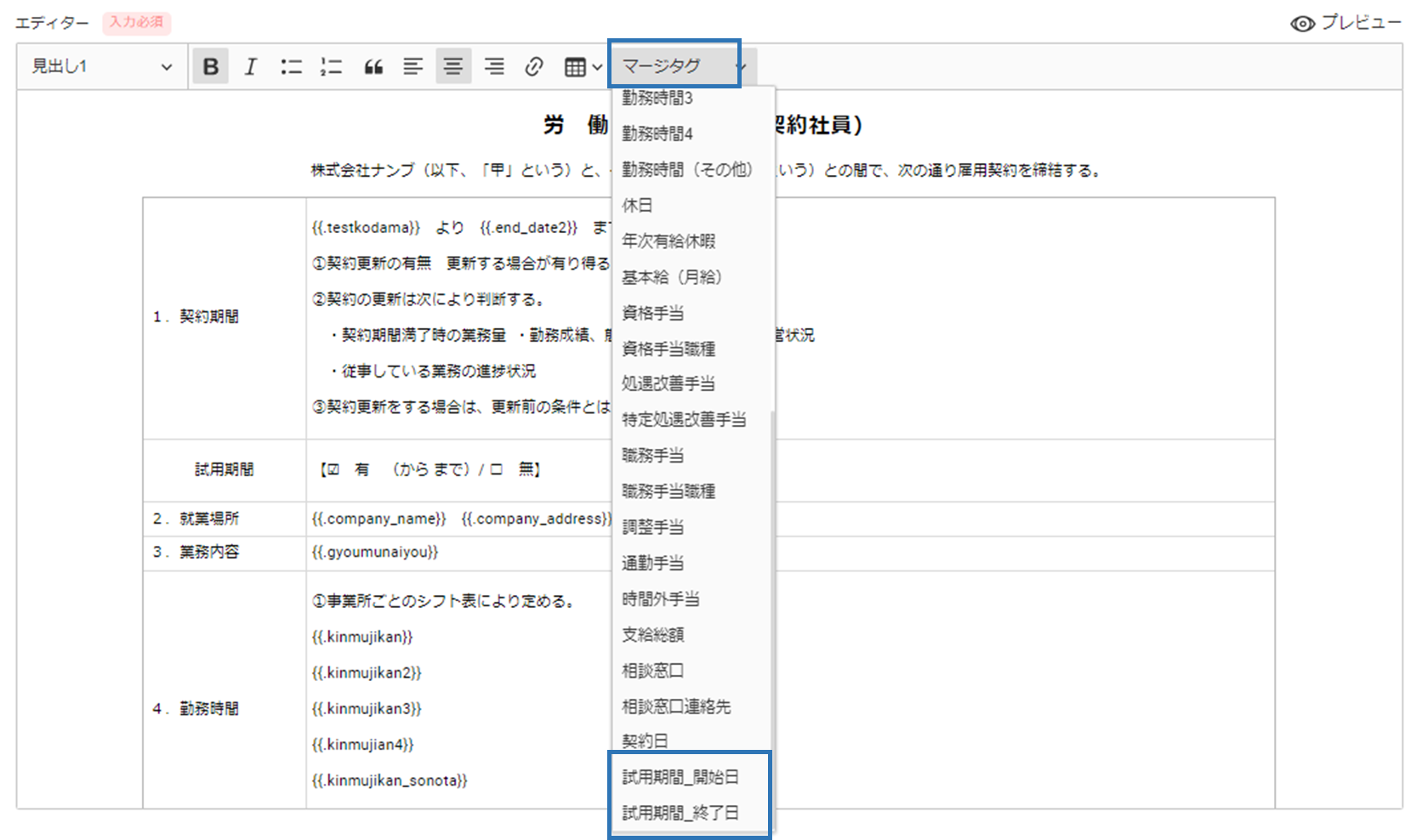
Task: Click ①事業所ごとのシフト表により定める line
Action: (x=446, y=601)
